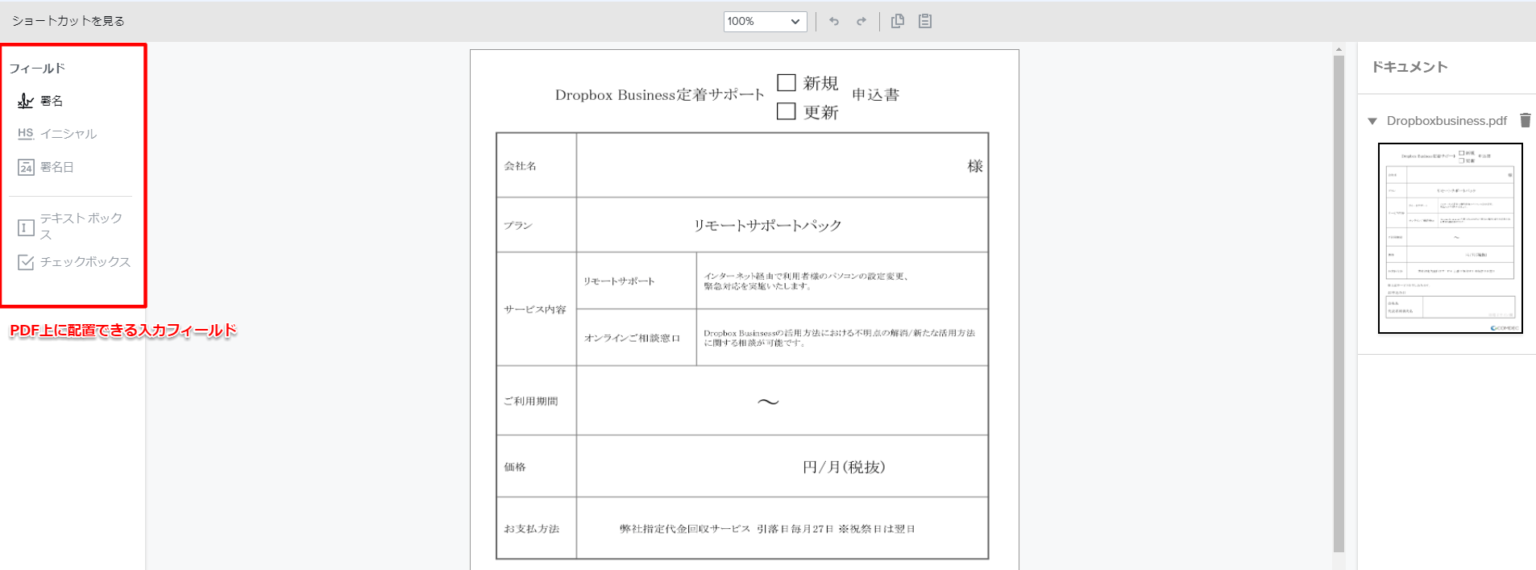Select the document page thumbnail
The image size is (1536, 570).
click(x=1450, y=238)
